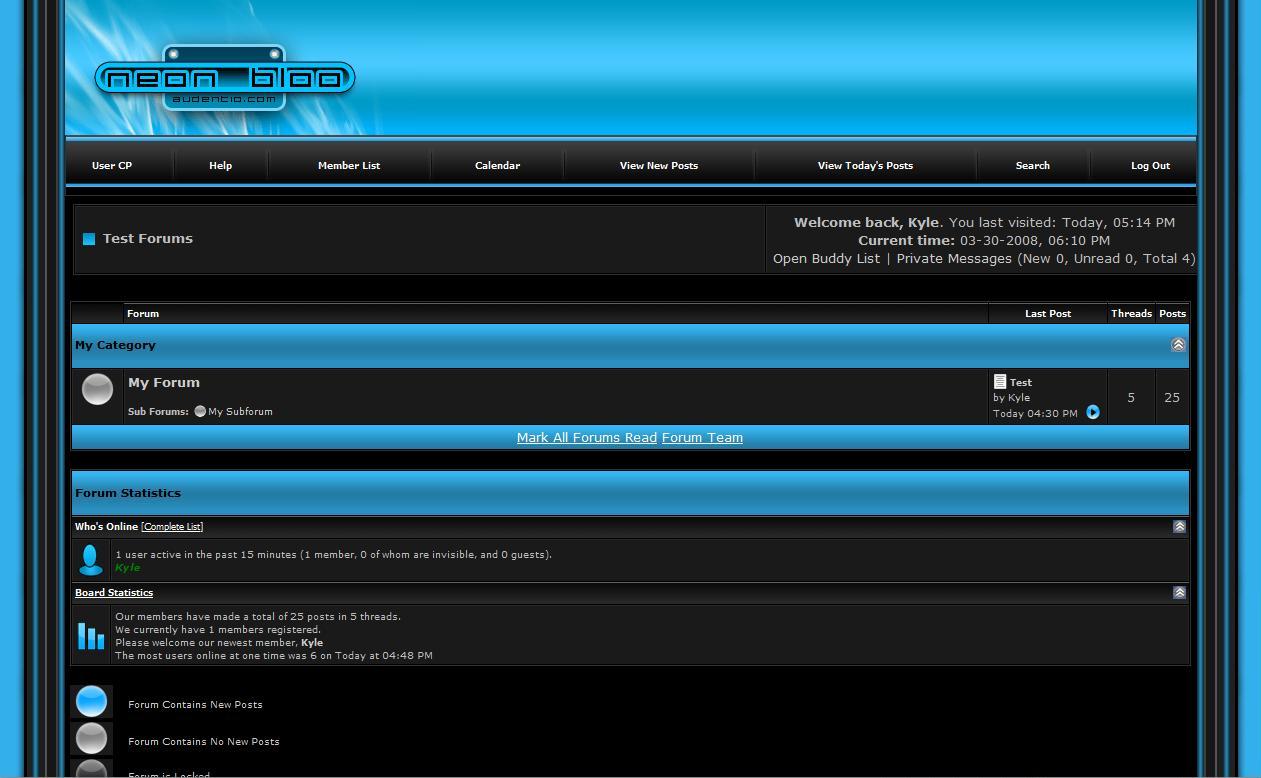1261x778 pixels.
Task: Click the Neon Bloo logo banner
Action: tap(225, 79)
